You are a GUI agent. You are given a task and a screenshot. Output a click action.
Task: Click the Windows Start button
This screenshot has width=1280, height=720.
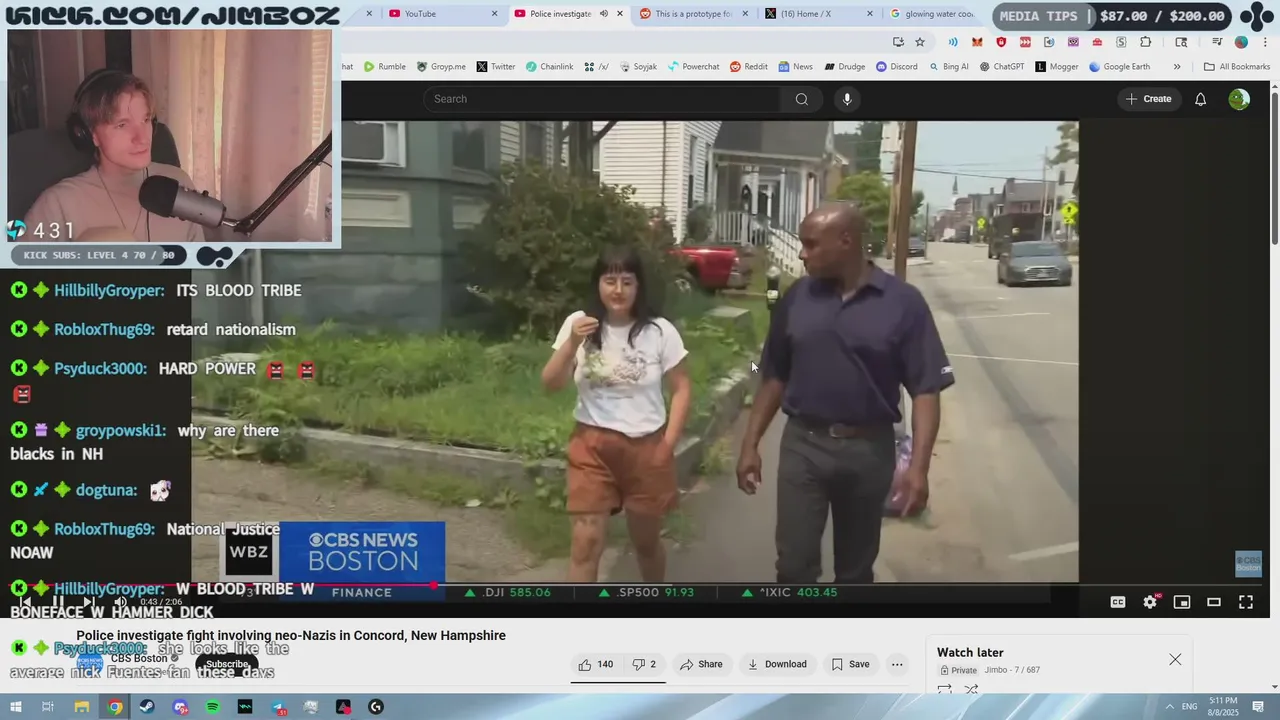pyautogui.click(x=15, y=707)
